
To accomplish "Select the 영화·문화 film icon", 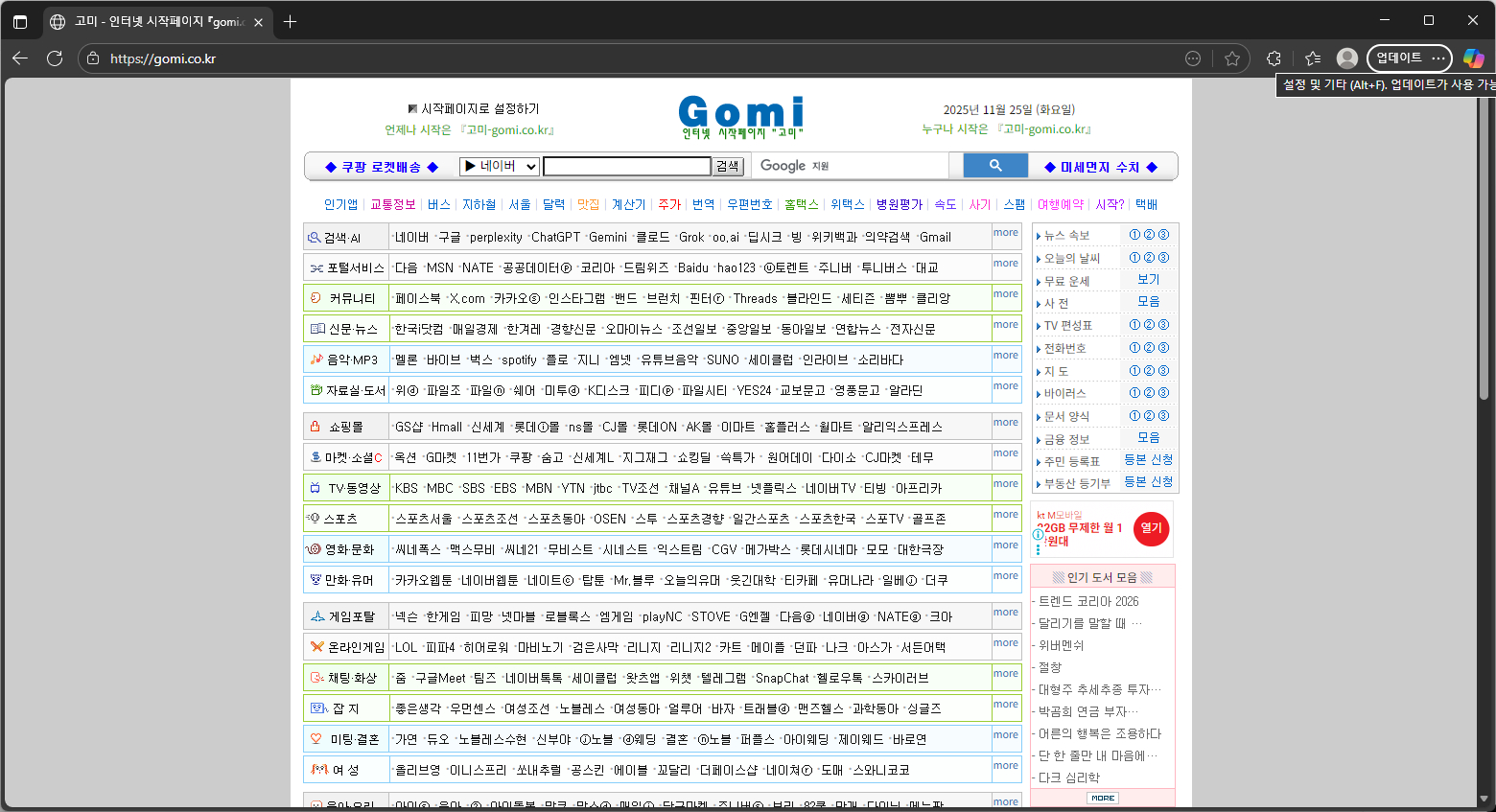I will pyautogui.click(x=314, y=548).
